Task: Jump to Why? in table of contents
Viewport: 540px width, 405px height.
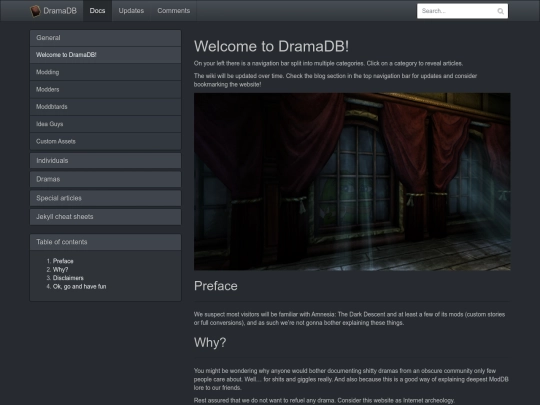Action: 60,270
